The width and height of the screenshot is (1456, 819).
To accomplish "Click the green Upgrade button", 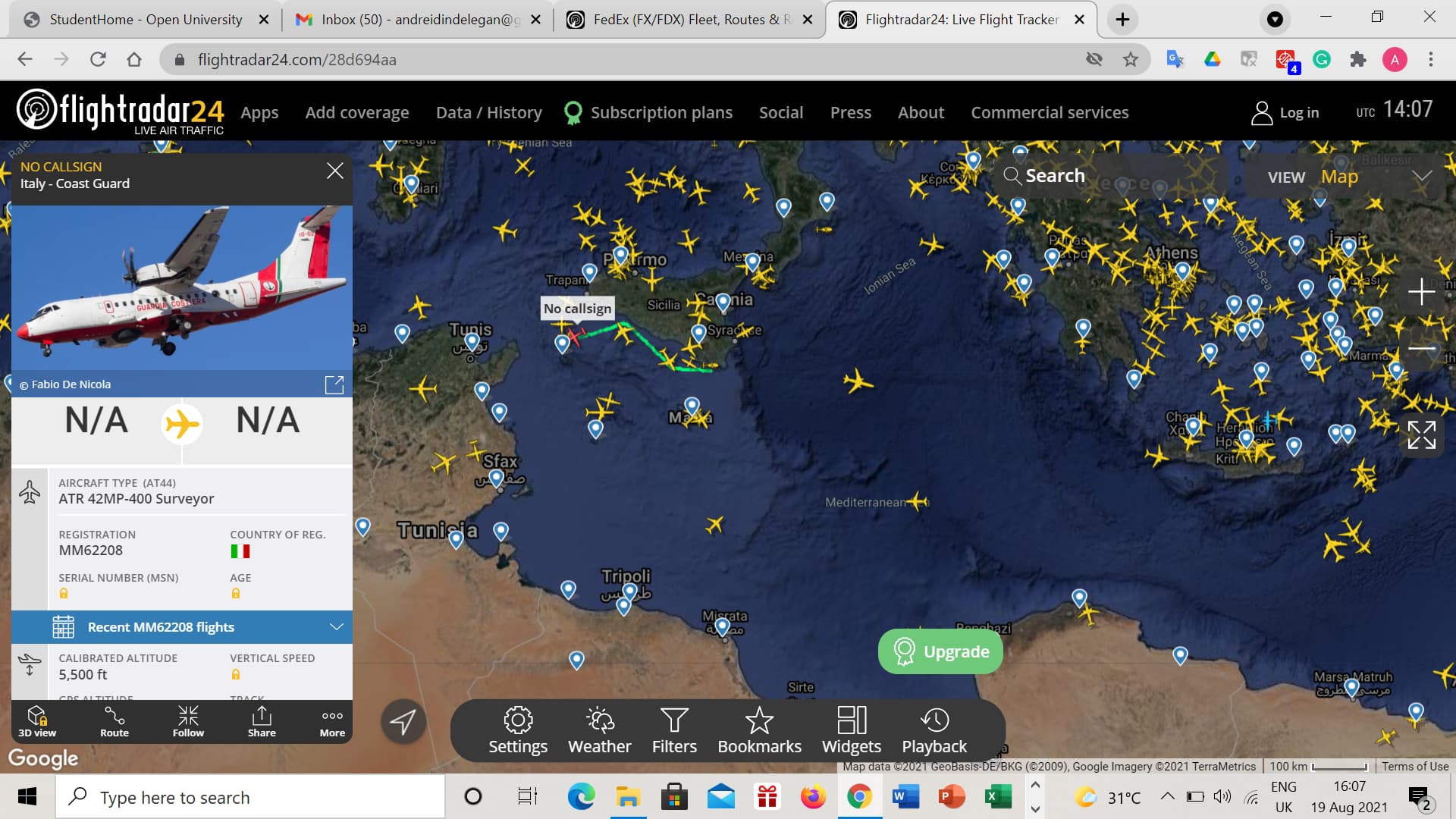I will click(x=940, y=651).
